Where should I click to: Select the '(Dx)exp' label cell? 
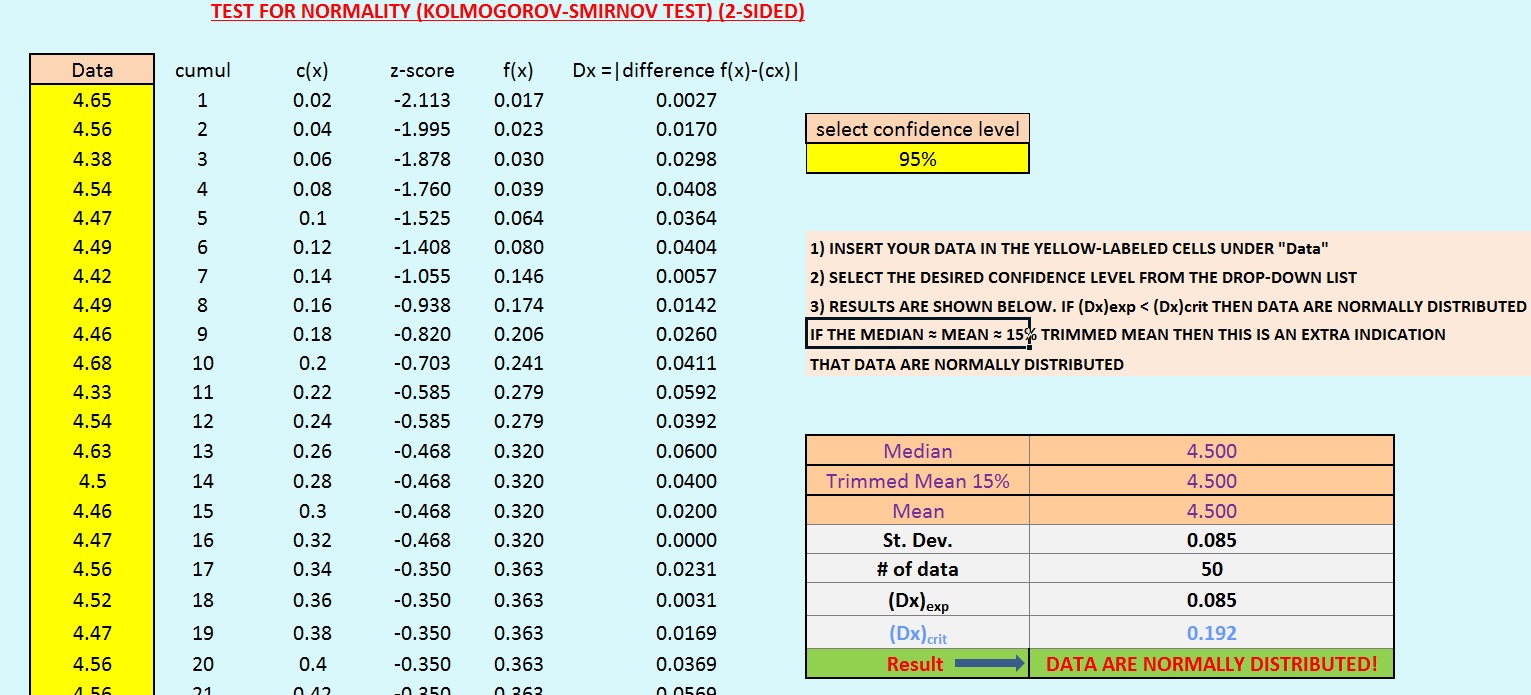click(x=917, y=600)
